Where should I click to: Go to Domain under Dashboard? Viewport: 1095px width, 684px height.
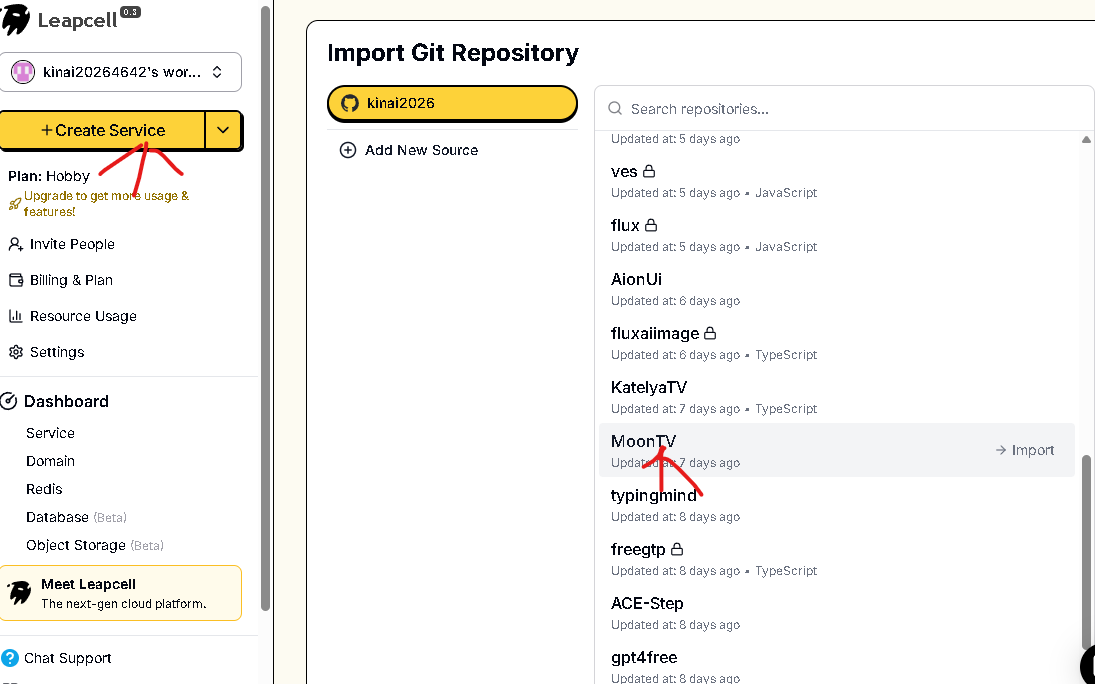click(x=50, y=461)
